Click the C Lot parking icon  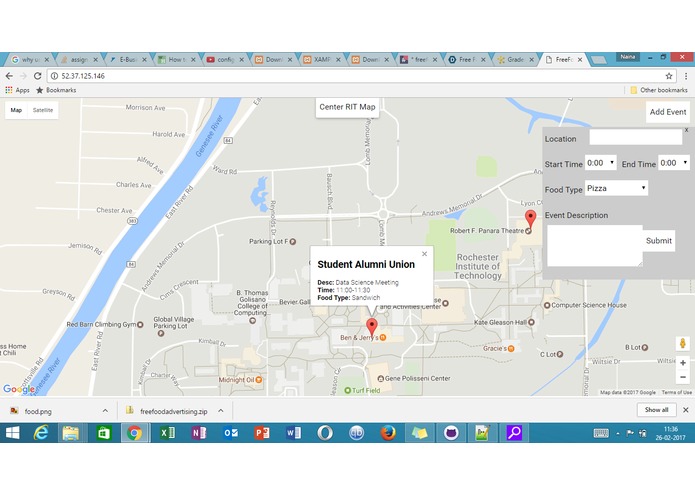coord(560,354)
